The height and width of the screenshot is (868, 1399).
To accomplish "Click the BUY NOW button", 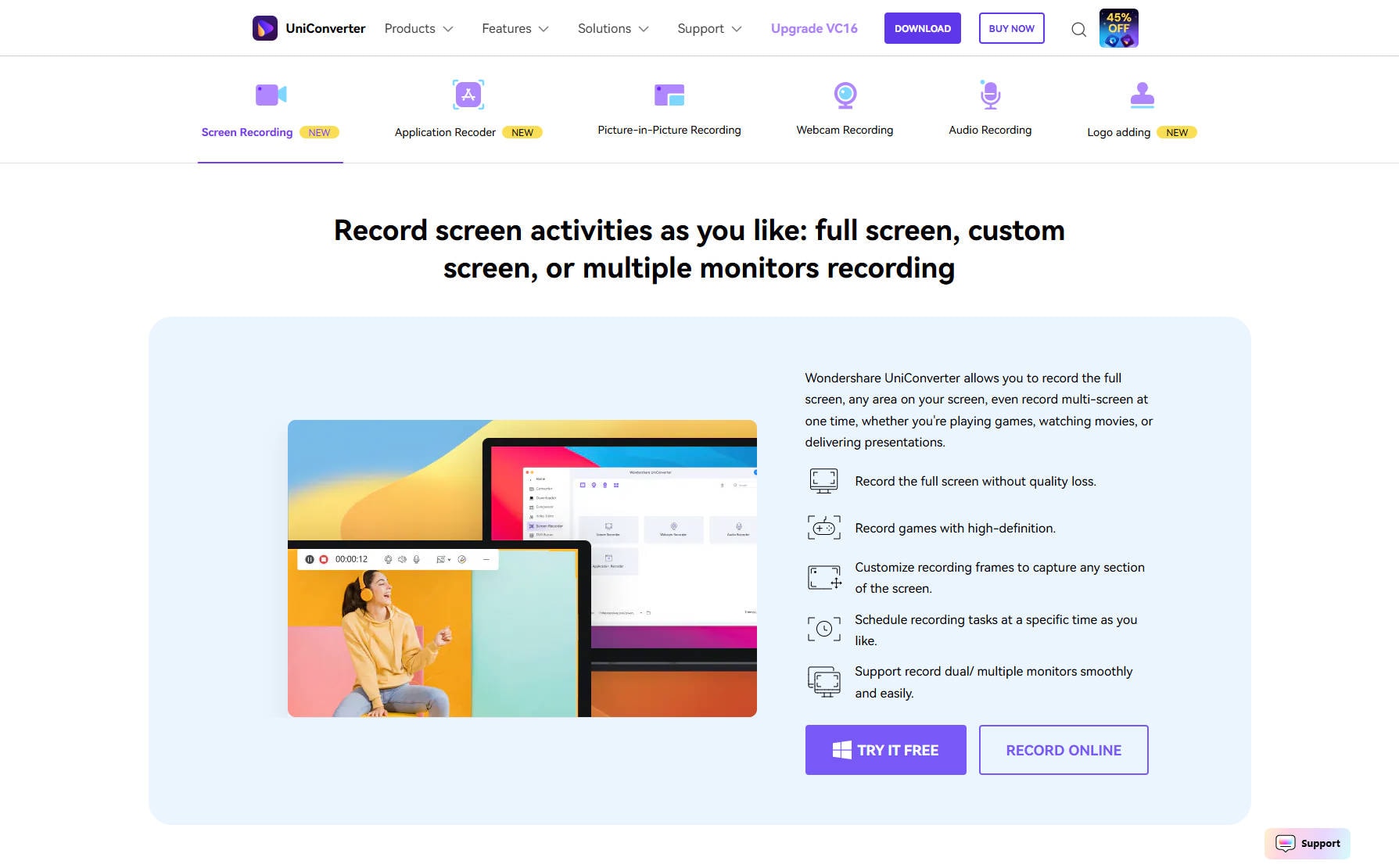I will [x=1012, y=28].
